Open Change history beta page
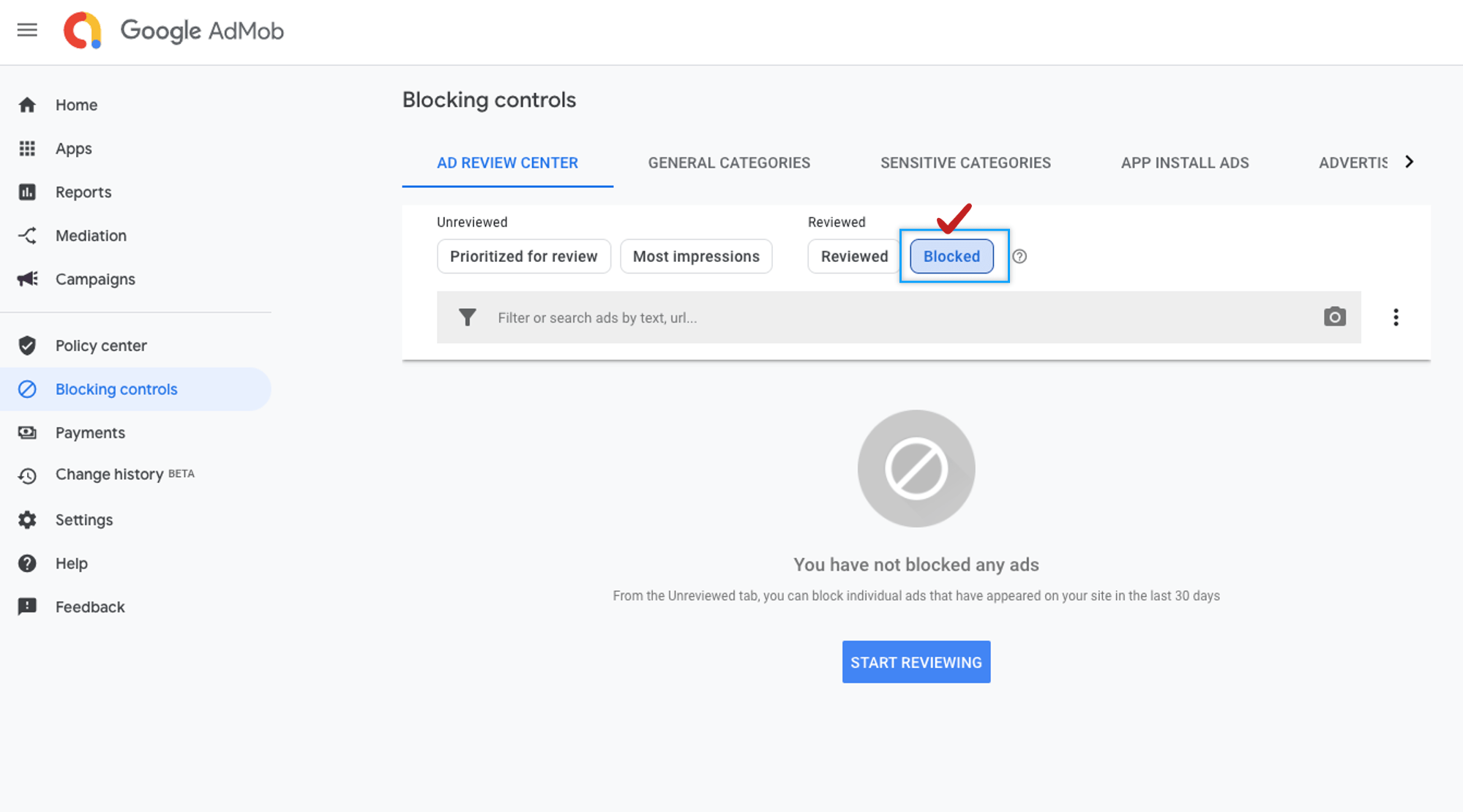Viewport: 1463px width, 812px height. pyautogui.click(x=110, y=475)
